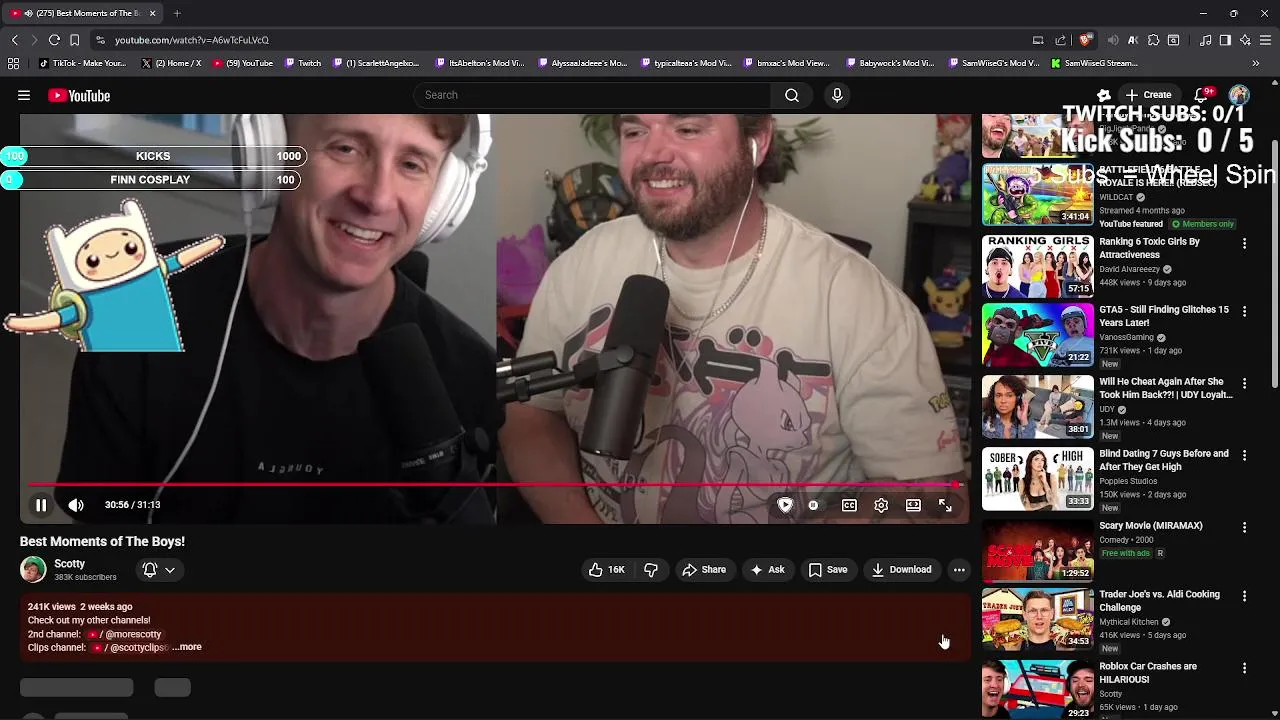Select the Best Moments of The Boys tab

point(84,13)
